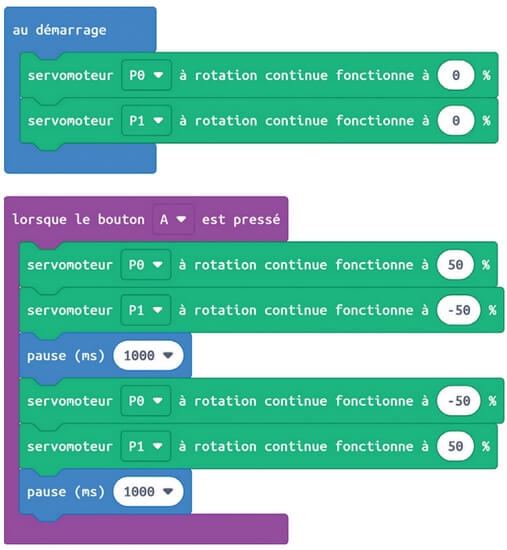Select the first pause (ms) block
The image size is (507, 550).
point(105,355)
